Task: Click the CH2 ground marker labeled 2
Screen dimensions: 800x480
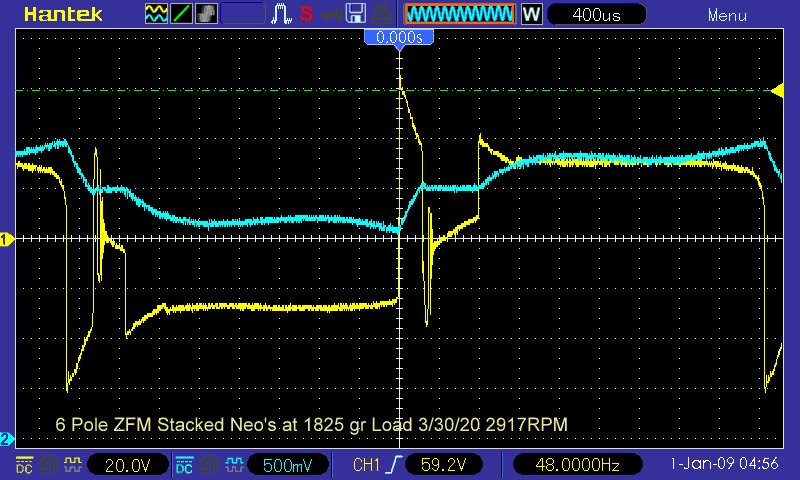Action: 7,439
